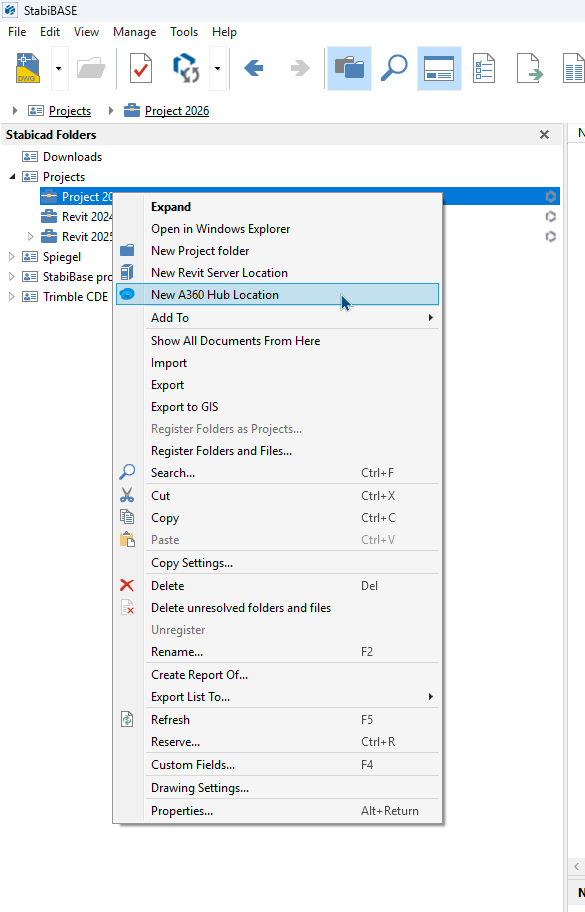The height and width of the screenshot is (912, 585).
Task: Open the dropdown arrow beside synchronize icon
Action: (x=217, y=69)
